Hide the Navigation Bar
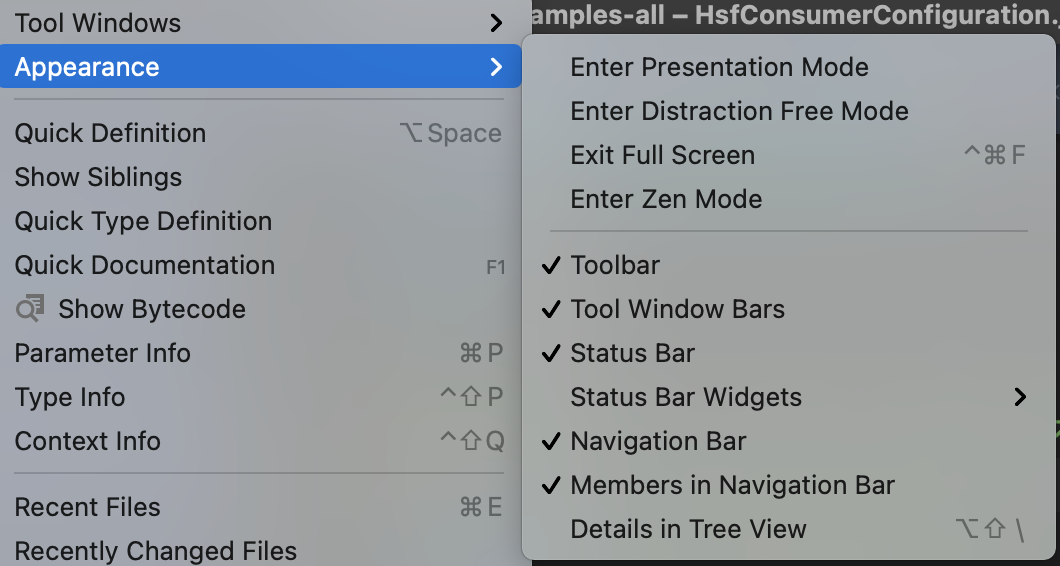This screenshot has height=566, width=1060. [x=789, y=441]
